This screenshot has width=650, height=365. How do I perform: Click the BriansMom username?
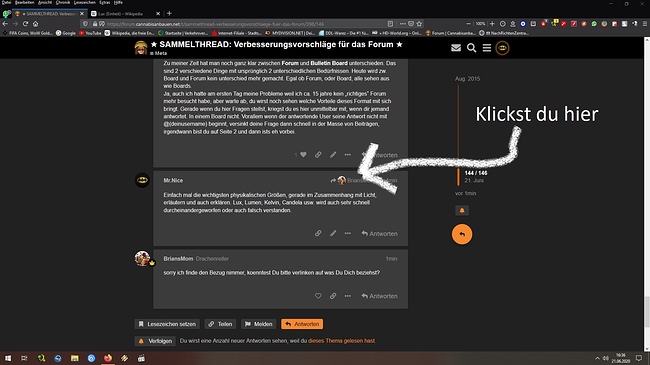point(178,258)
